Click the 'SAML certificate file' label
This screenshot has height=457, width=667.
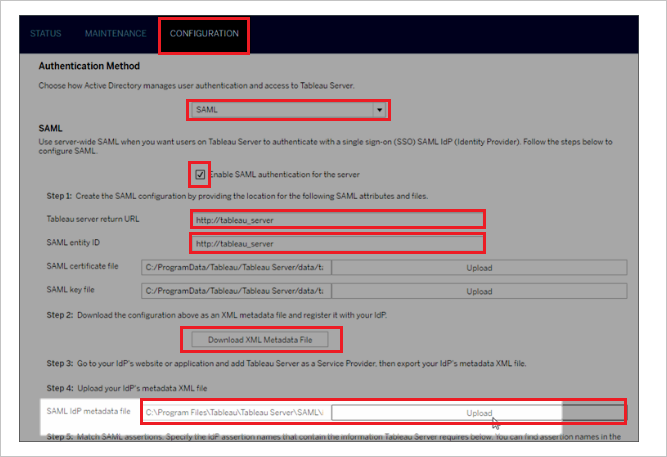(x=83, y=266)
